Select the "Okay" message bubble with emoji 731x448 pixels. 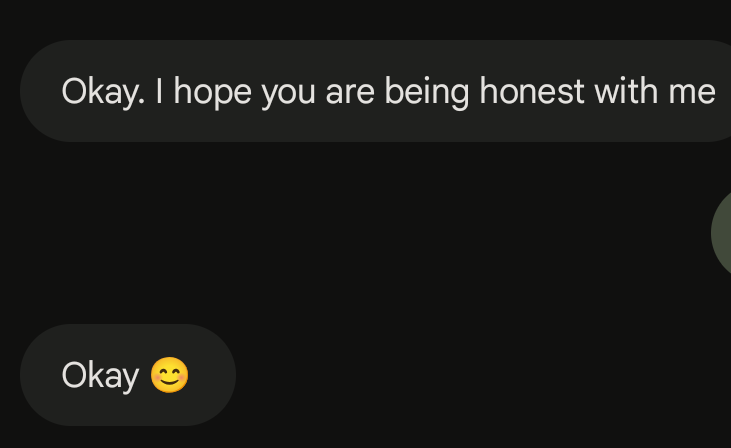127,376
